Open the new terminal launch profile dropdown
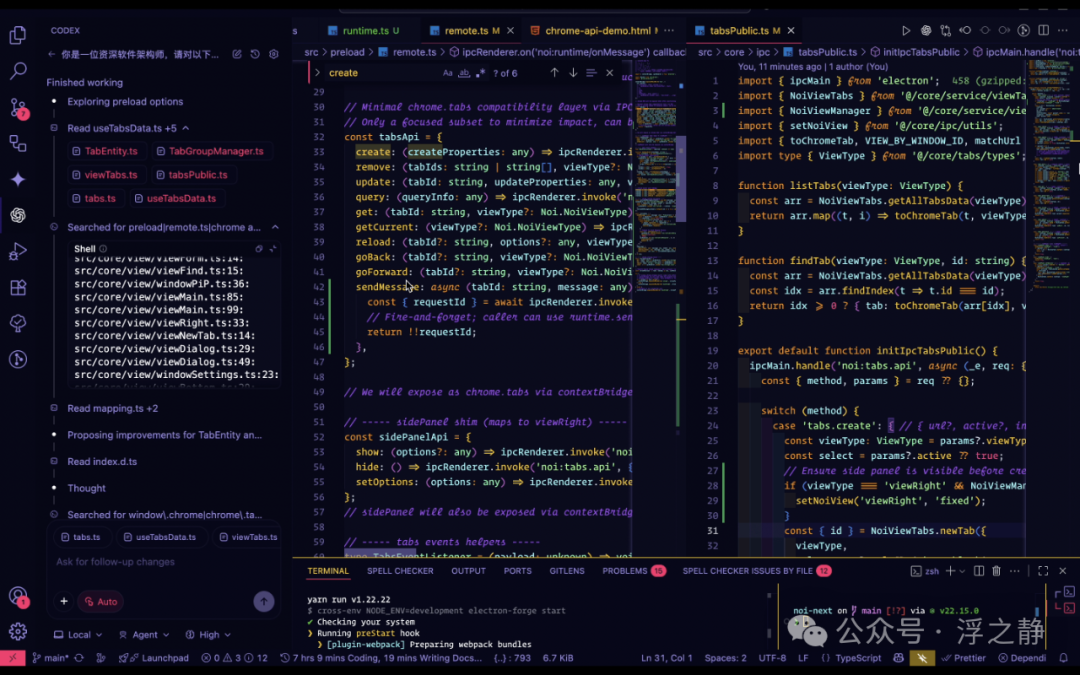 (963, 570)
